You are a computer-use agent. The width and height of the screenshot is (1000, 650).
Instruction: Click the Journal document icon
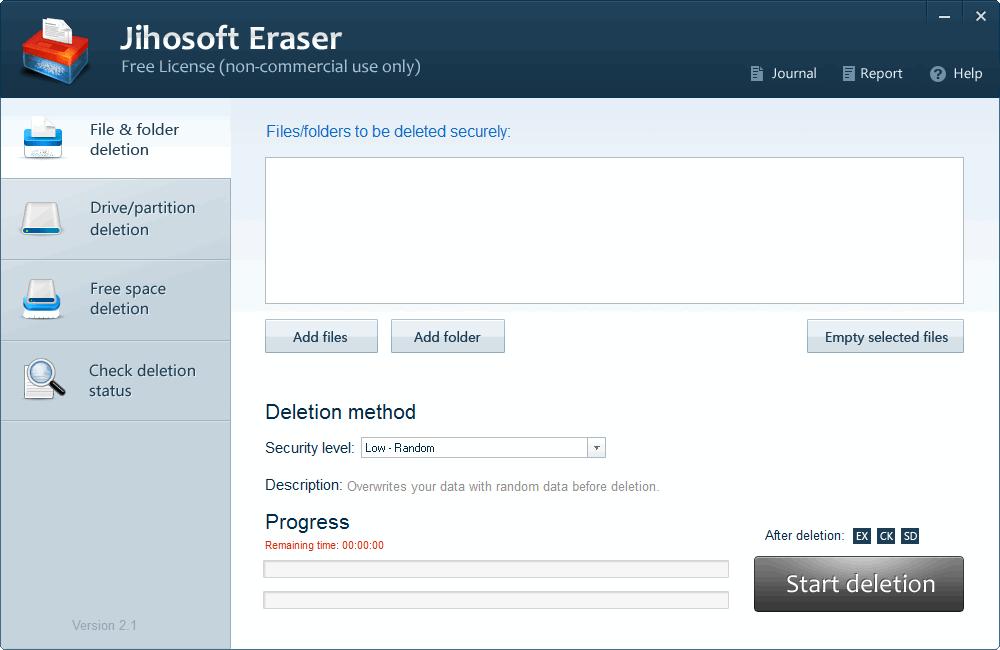pyautogui.click(x=756, y=73)
